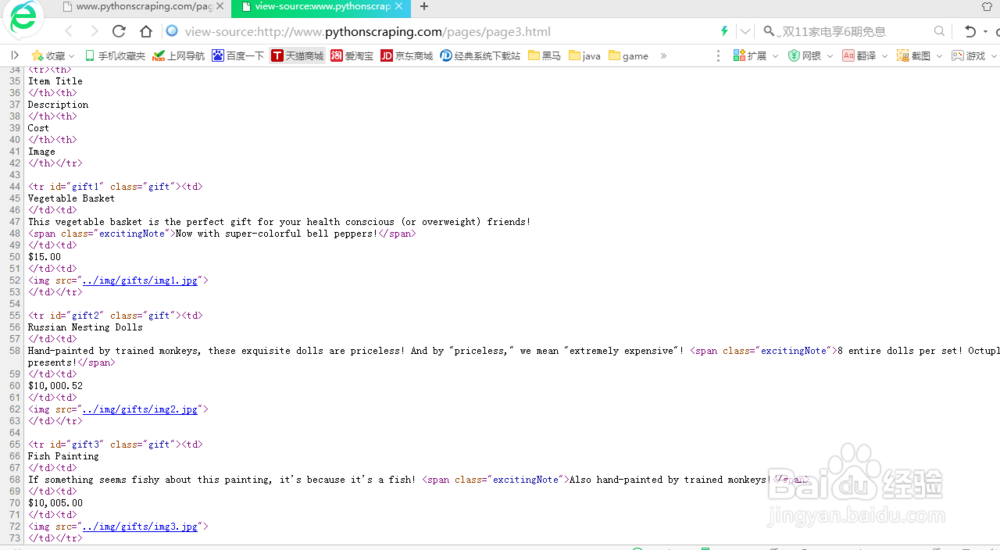The width and height of the screenshot is (1000, 550).
Task: Click the text 'Fish Painting'
Action: coord(63,456)
